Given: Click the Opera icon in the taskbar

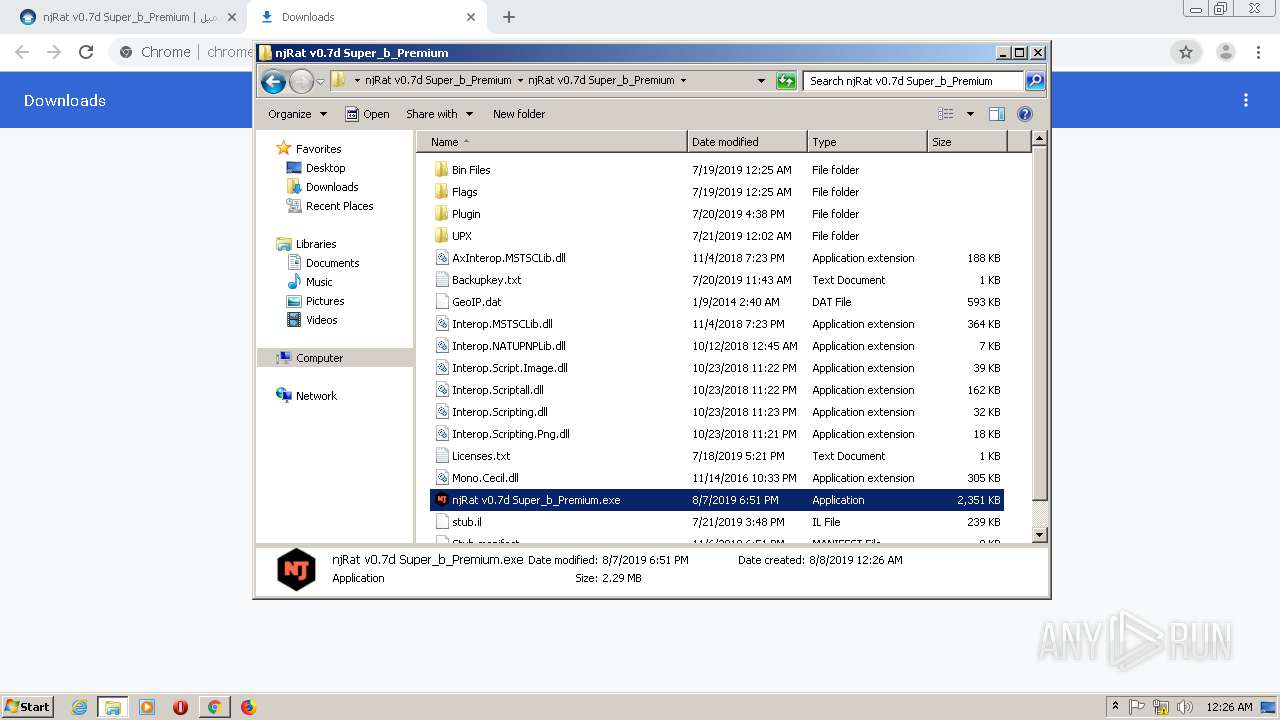Looking at the screenshot, I should pos(180,707).
